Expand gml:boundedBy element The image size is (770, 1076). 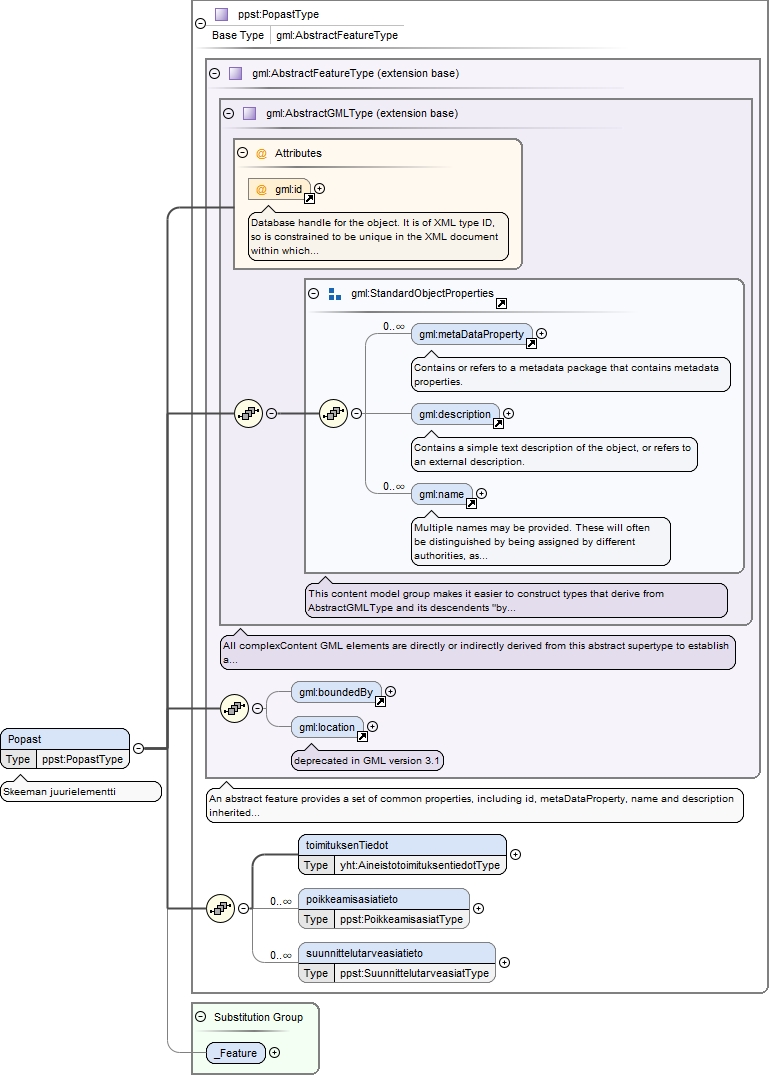(x=390, y=692)
